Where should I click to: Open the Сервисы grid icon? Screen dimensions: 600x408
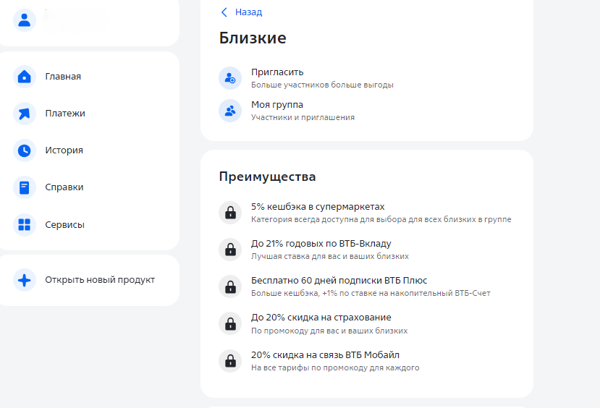click(25, 225)
